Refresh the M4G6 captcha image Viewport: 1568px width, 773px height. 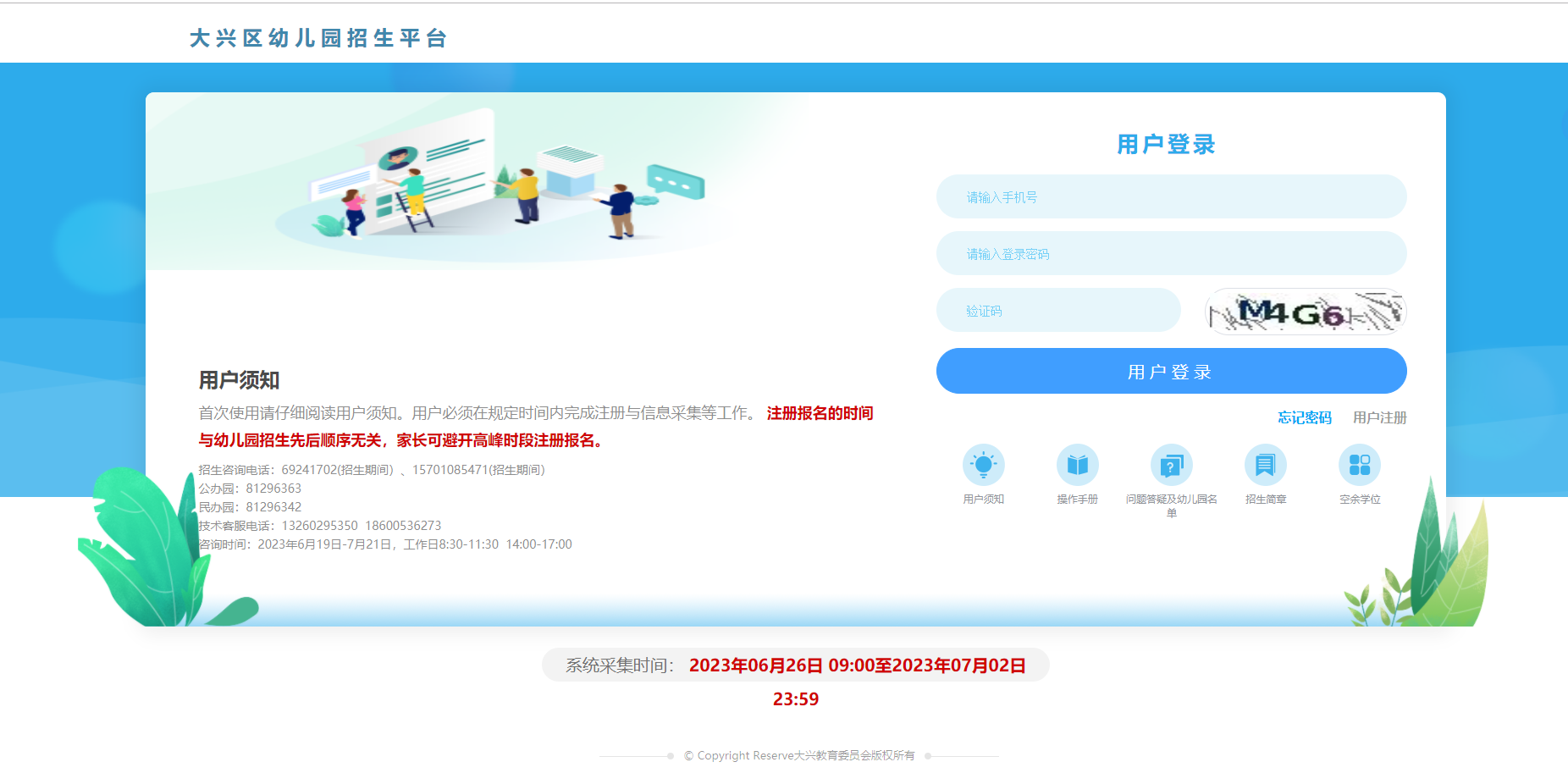point(1305,312)
